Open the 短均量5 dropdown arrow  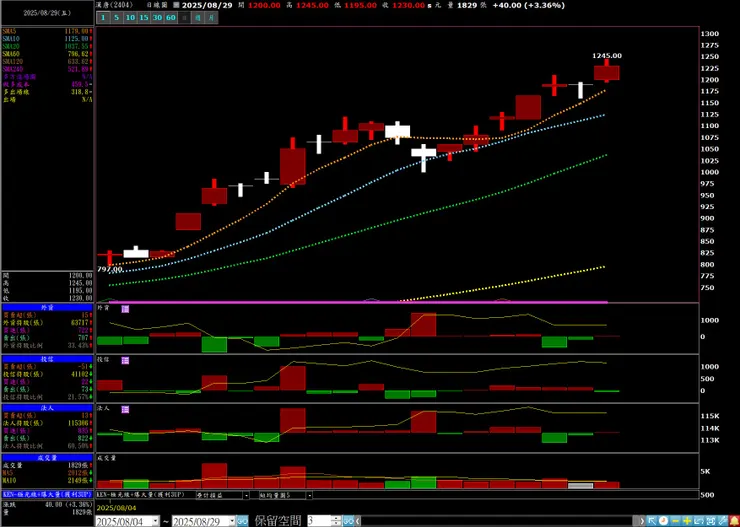click(309, 495)
